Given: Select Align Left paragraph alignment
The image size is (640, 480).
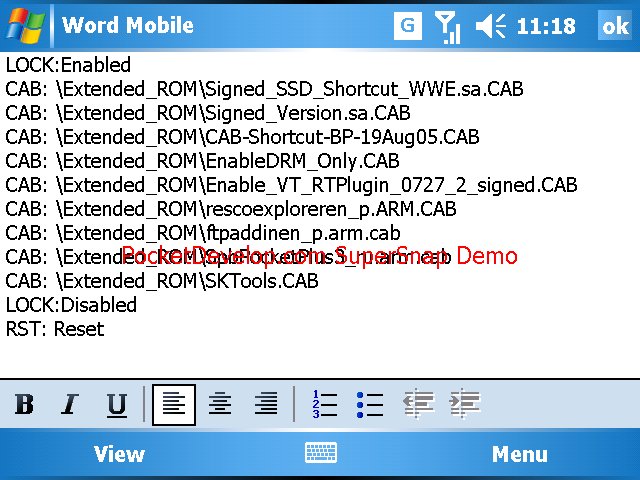Looking at the screenshot, I should 174,404.
